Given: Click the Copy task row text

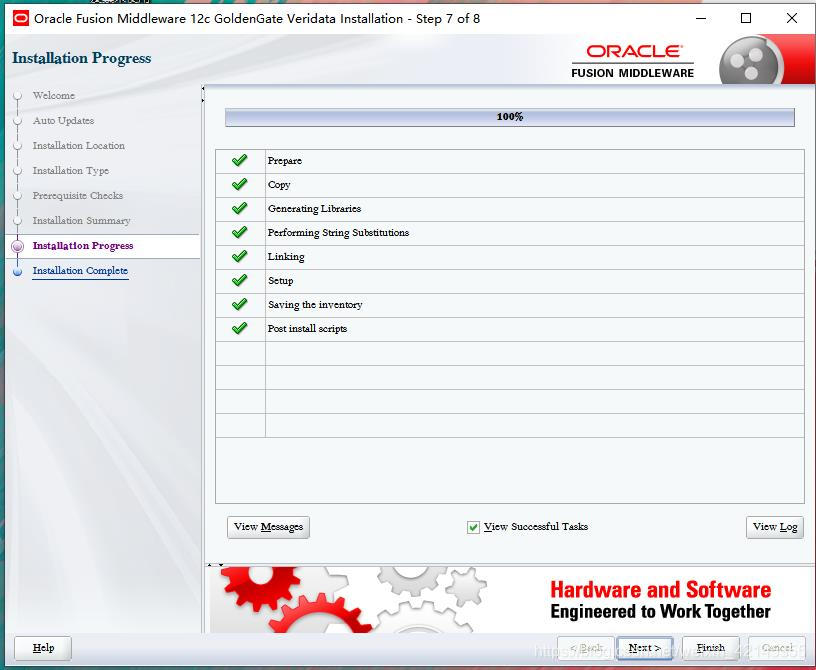Looking at the screenshot, I should coord(279,185).
